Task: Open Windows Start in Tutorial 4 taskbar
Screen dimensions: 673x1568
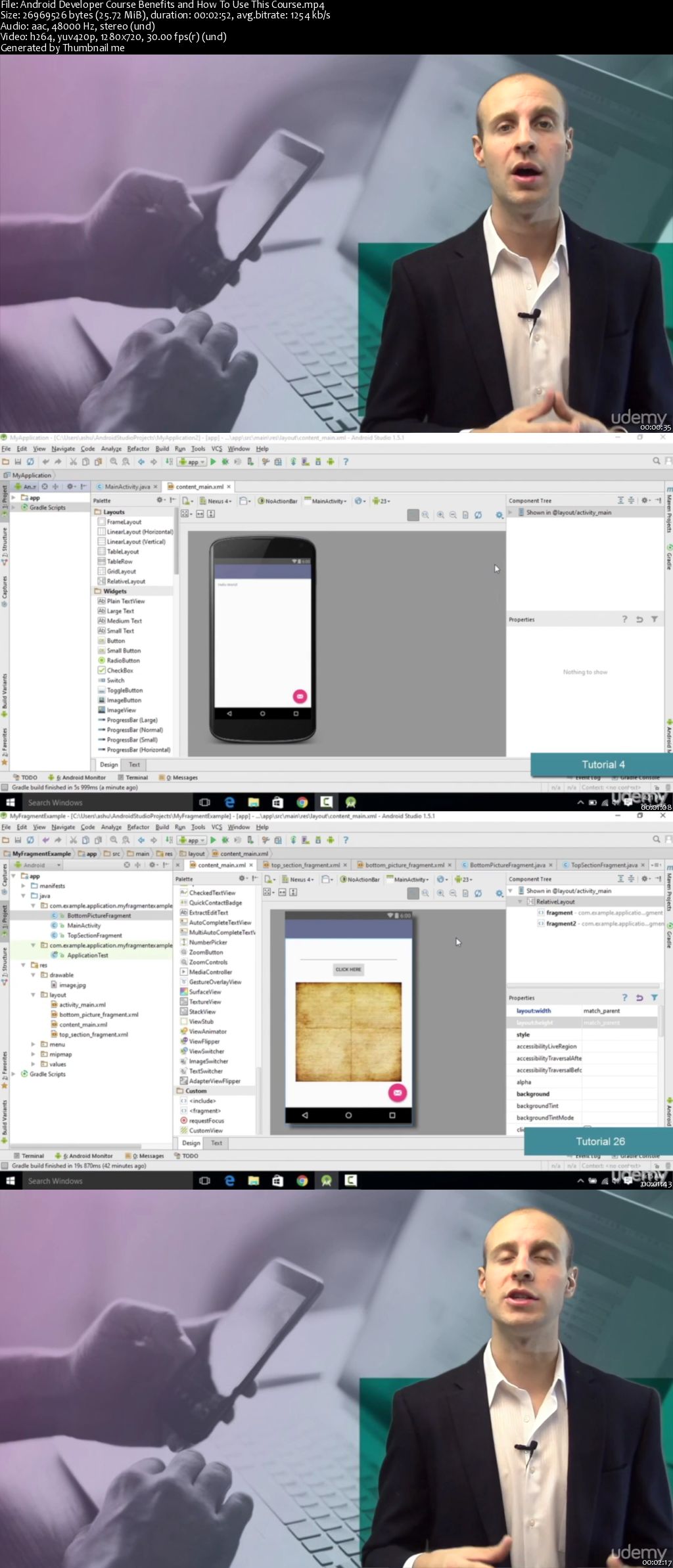Action: (10, 803)
